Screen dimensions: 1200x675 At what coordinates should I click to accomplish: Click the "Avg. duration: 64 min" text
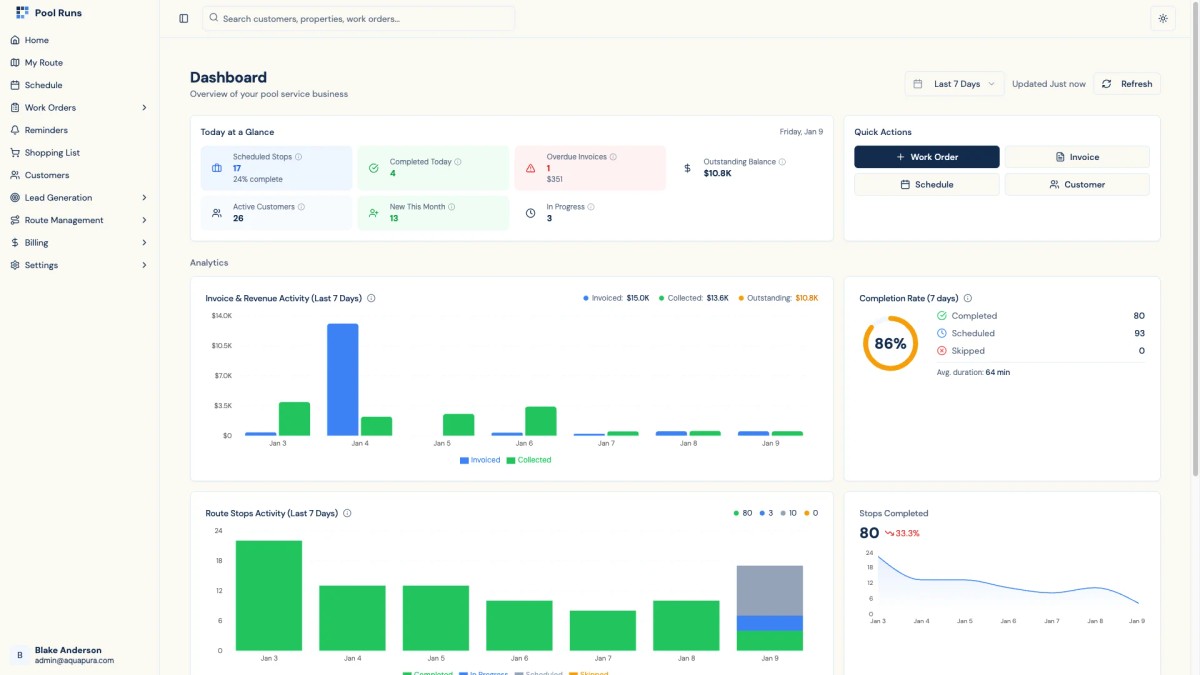[973, 372]
